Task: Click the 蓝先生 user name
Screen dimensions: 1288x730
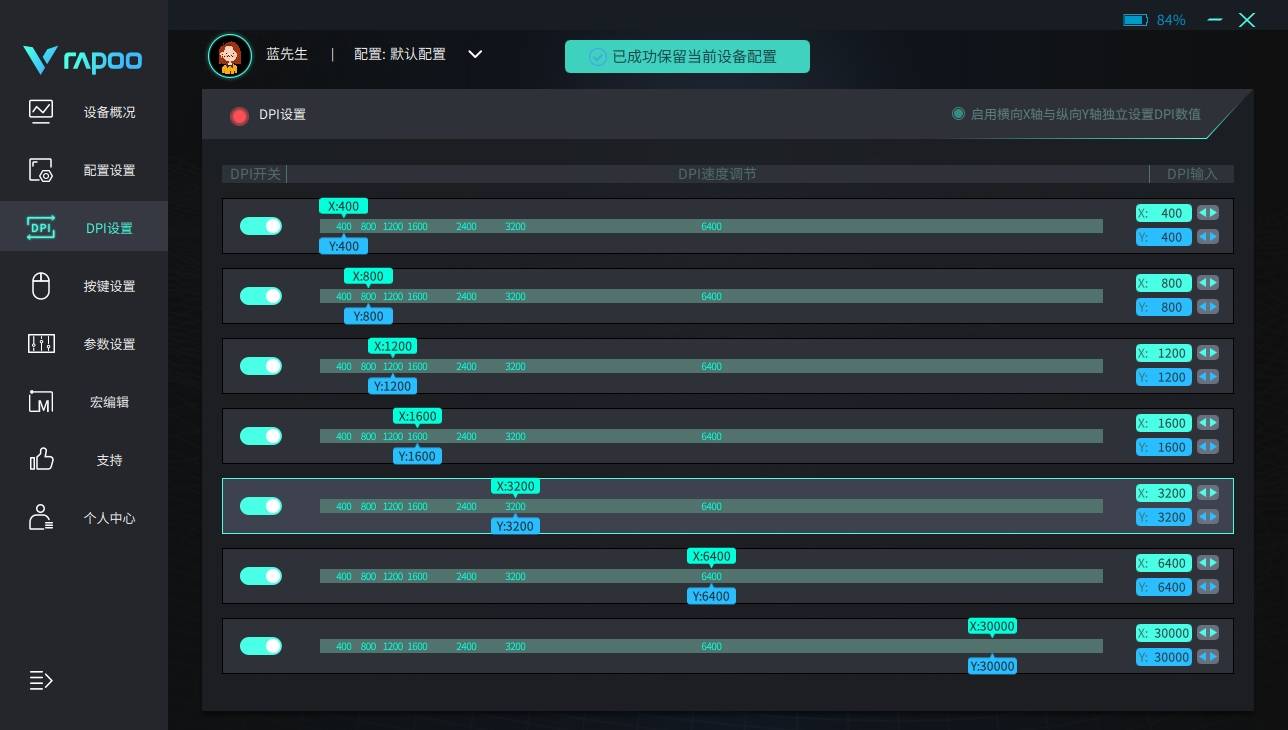Action: pyautogui.click(x=287, y=54)
